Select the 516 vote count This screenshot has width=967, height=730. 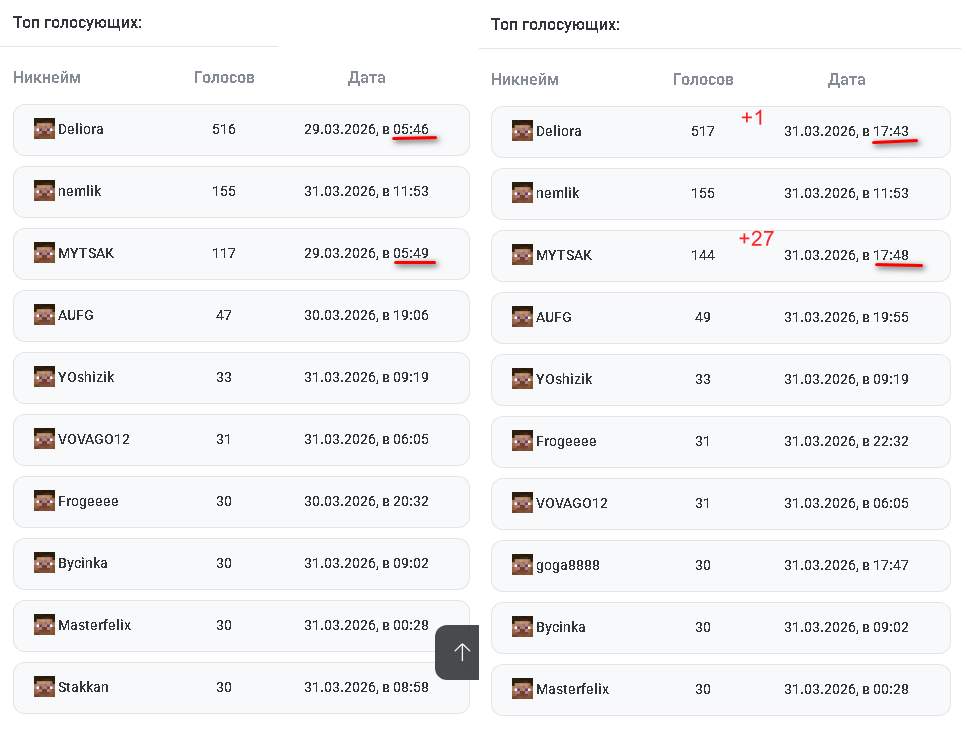click(224, 129)
